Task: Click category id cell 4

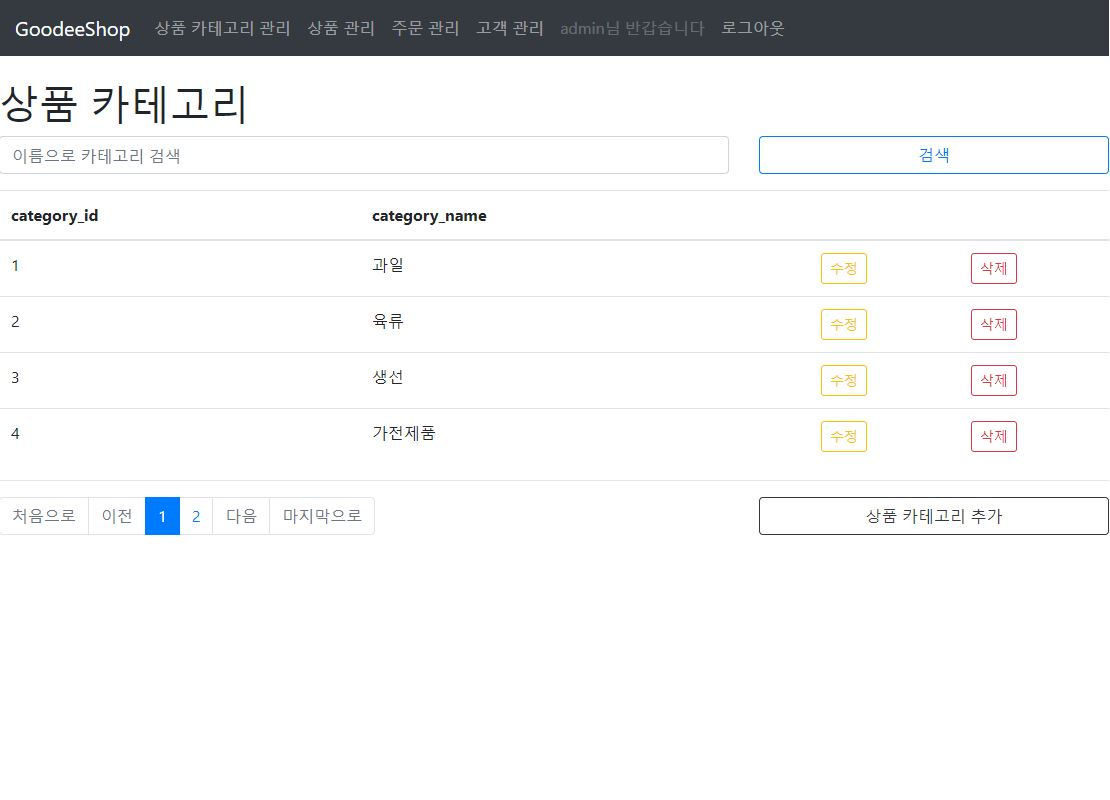Action: [15, 433]
